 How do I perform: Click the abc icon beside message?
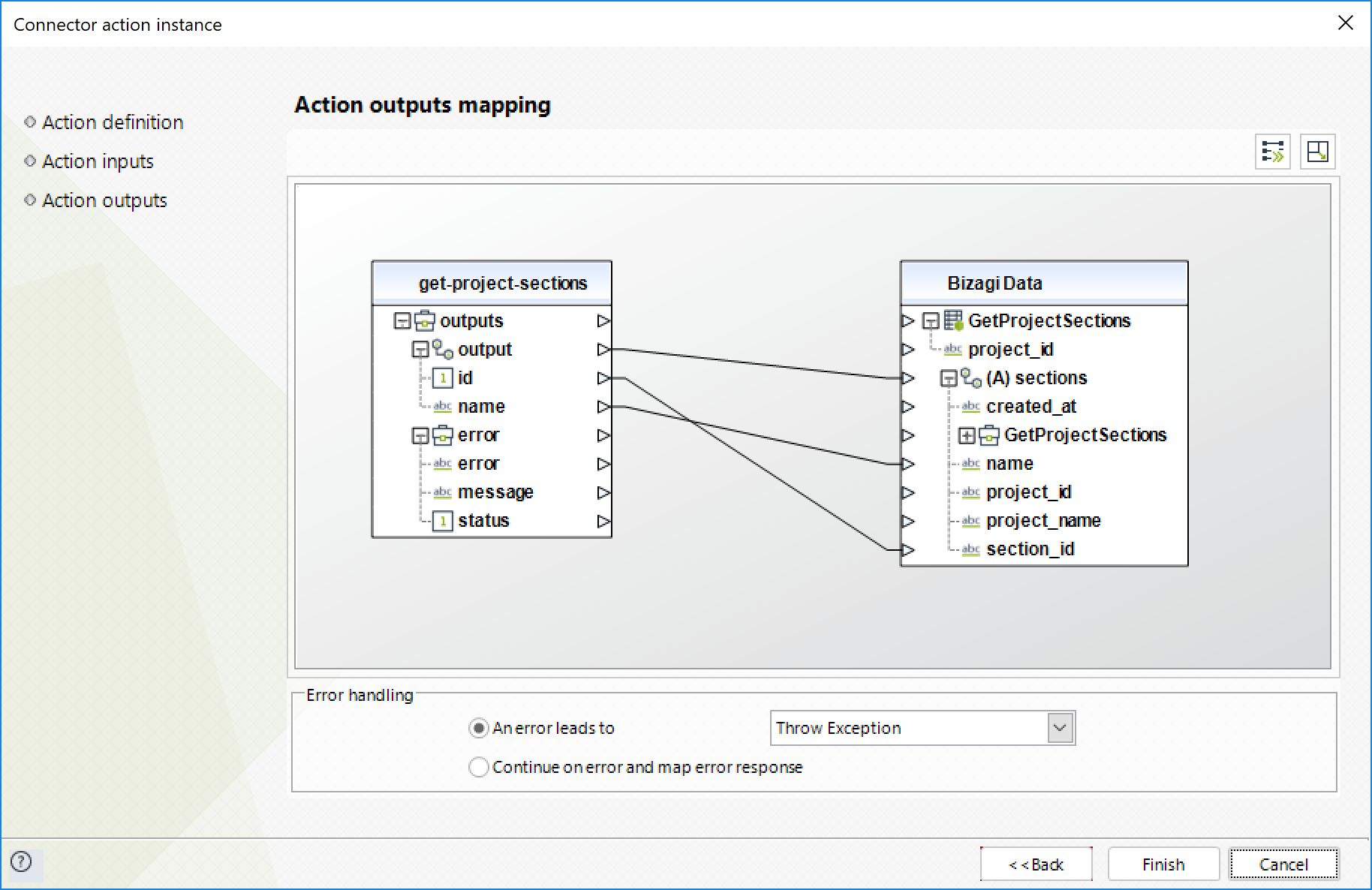443,492
